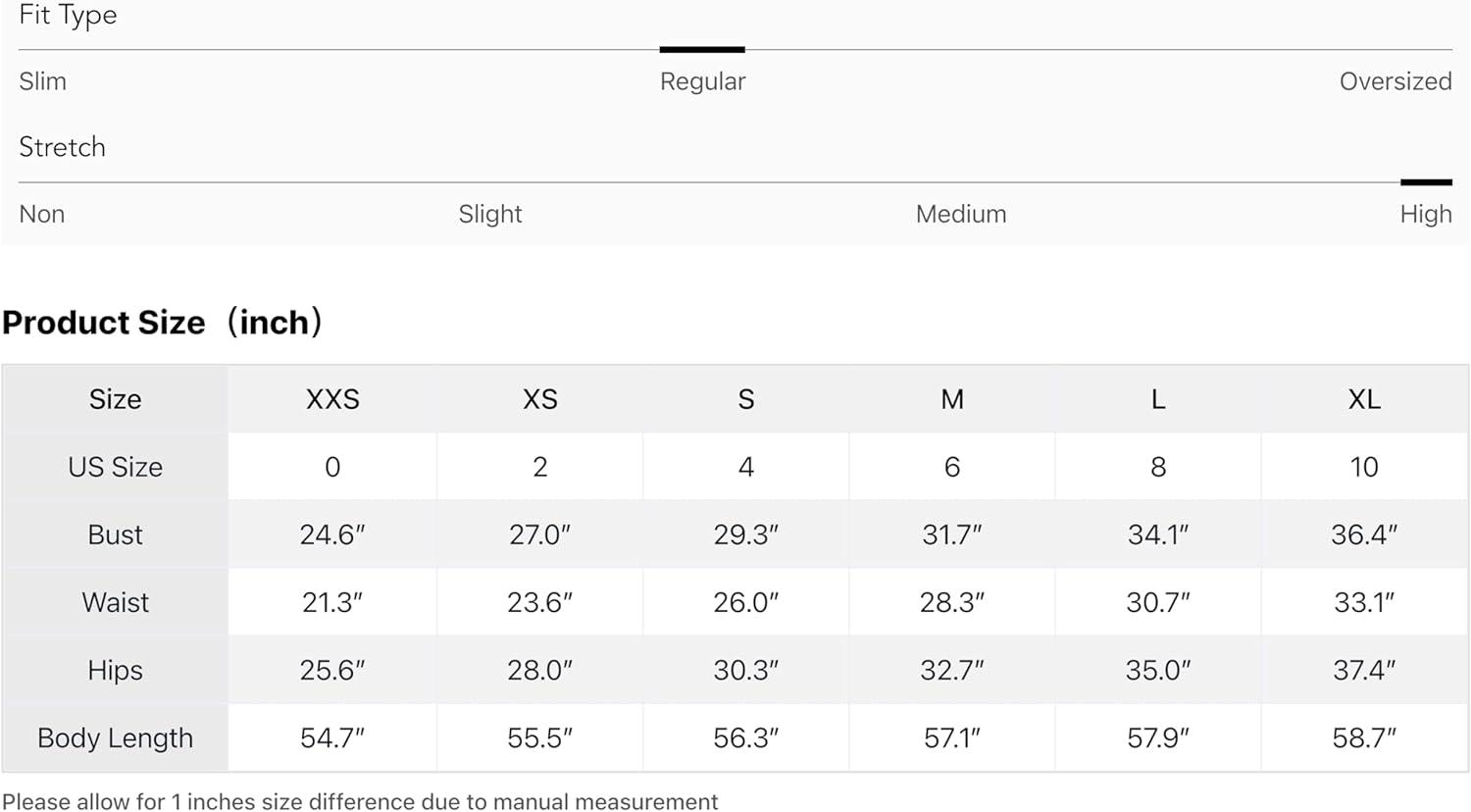Click the Bust row label
Viewport: 1471px width, 812px height.
115,534
